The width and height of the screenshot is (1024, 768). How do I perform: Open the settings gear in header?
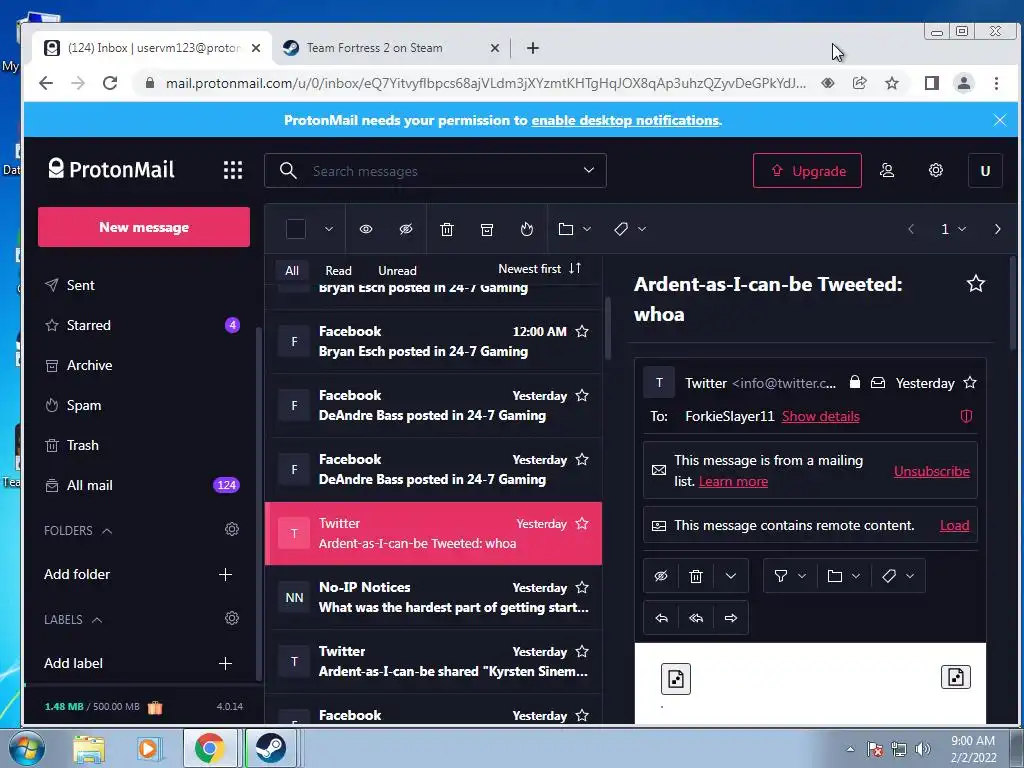click(x=936, y=170)
